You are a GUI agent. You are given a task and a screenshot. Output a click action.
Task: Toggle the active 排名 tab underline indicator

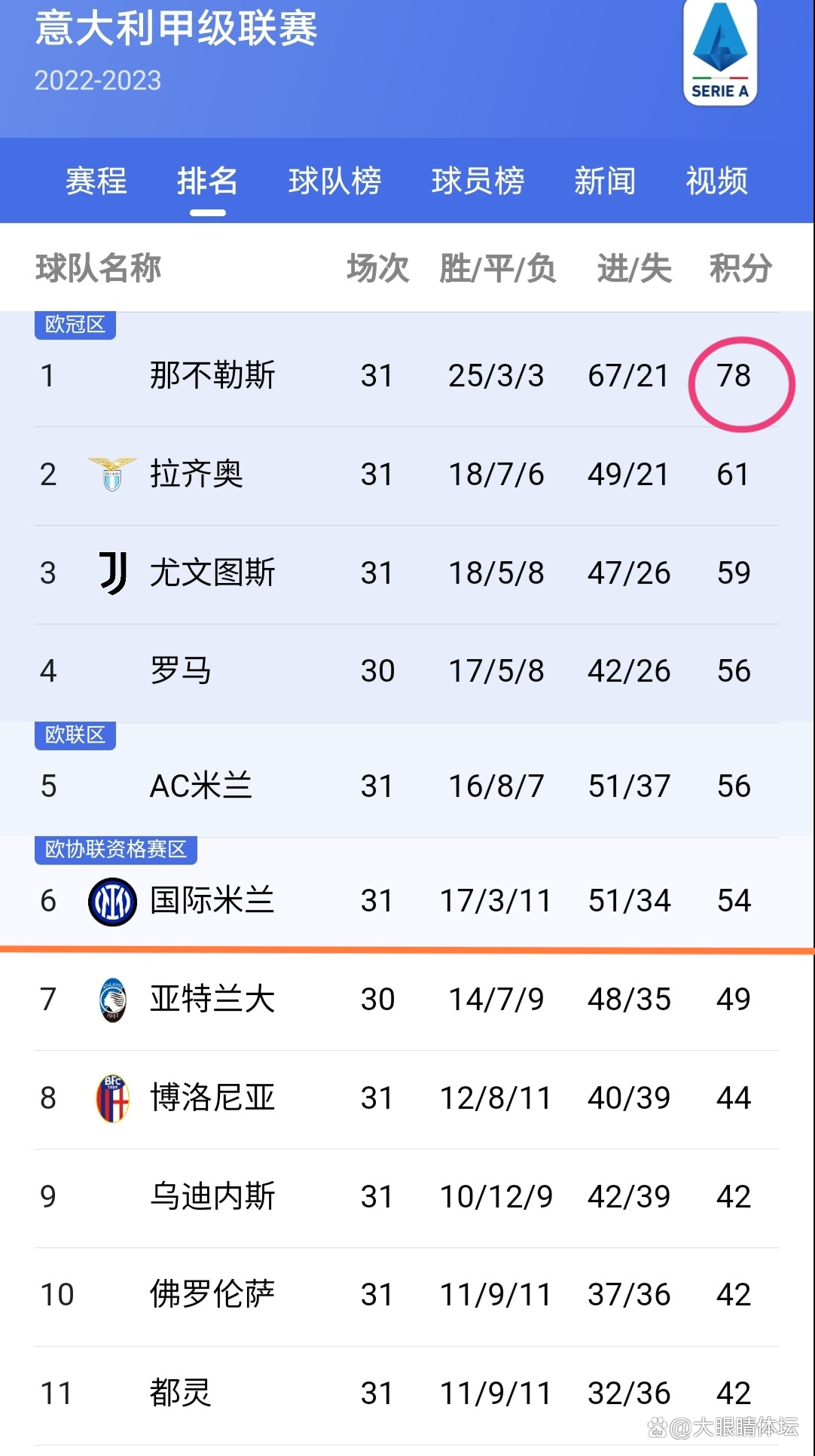[x=207, y=214]
